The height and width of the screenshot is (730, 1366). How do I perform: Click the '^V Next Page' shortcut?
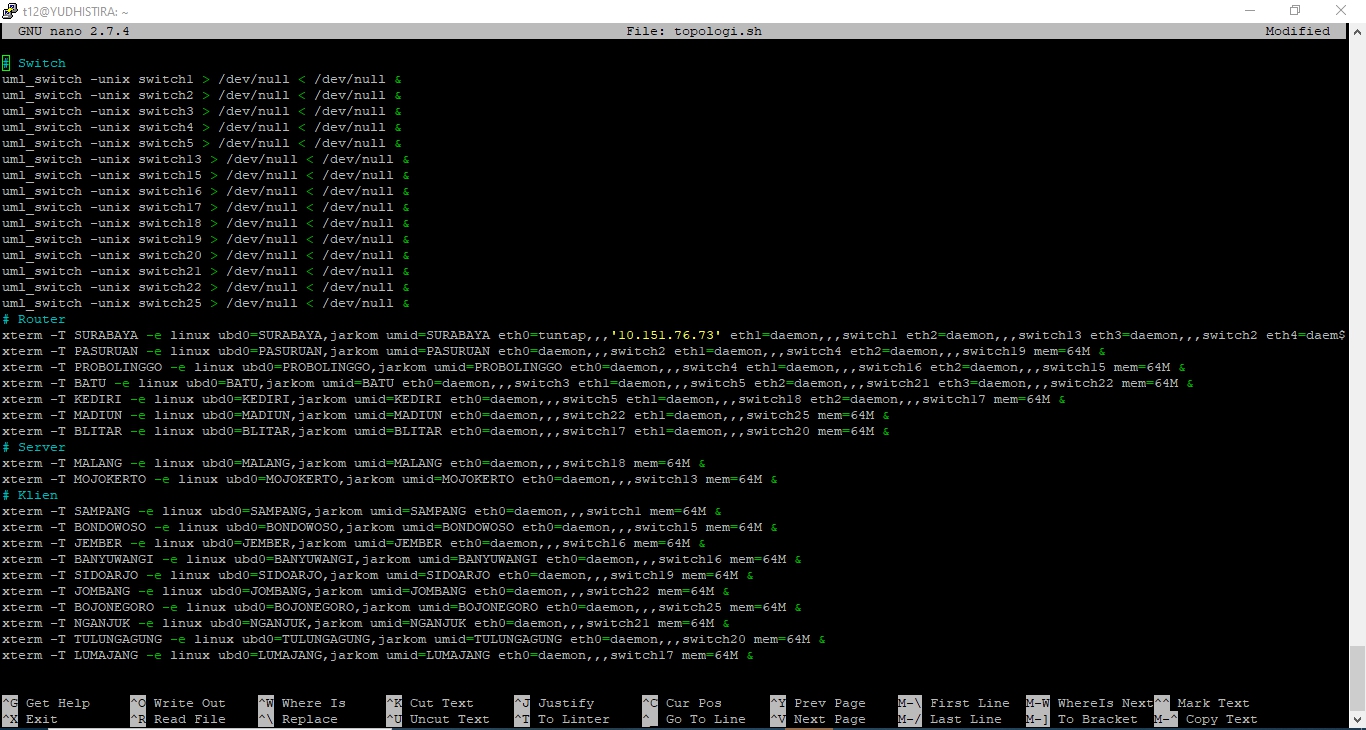[818, 719]
